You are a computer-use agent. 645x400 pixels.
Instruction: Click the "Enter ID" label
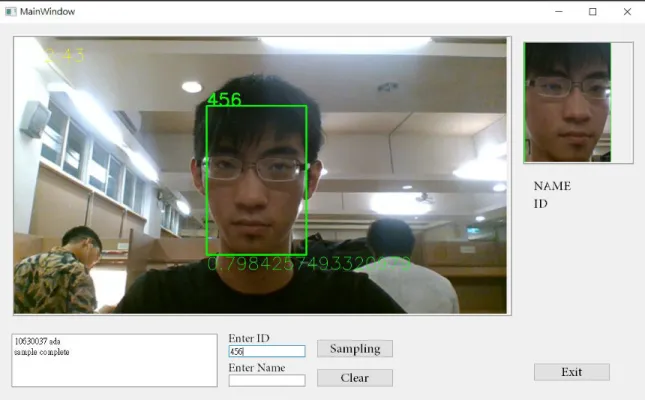click(x=249, y=338)
